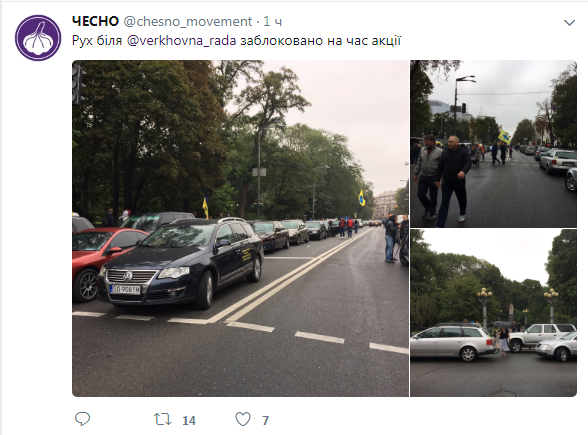This screenshot has width=588, height=435.
Task: Click the retweet arrows icon
Action: click(163, 419)
